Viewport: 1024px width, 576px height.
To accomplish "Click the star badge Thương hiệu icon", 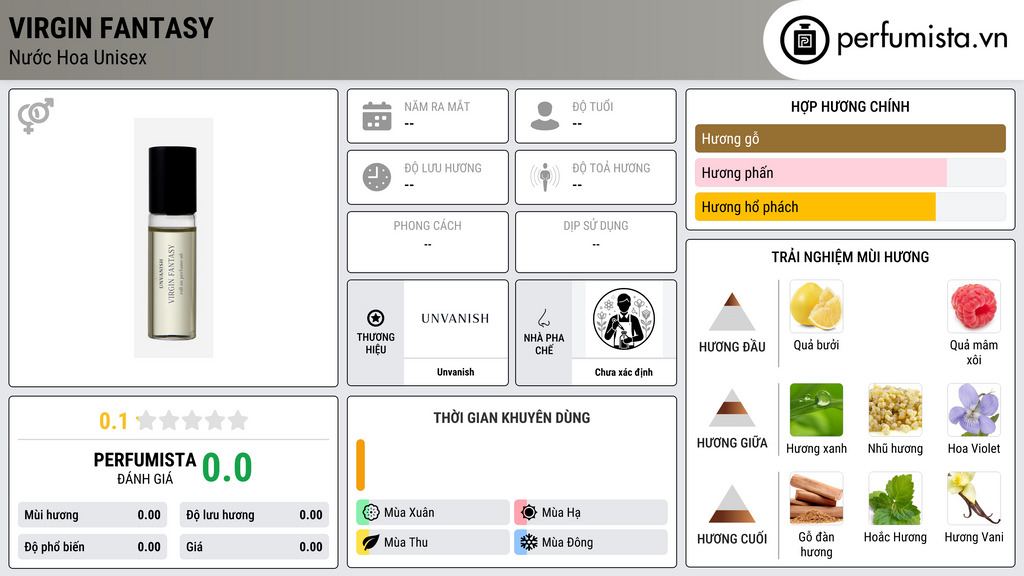I will [376, 318].
